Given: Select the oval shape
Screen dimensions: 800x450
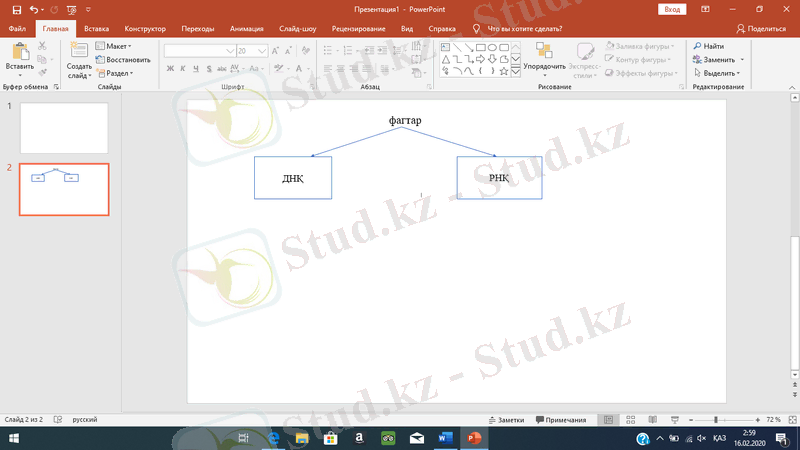Looking at the screenshot, I should (x=492, y=47).
